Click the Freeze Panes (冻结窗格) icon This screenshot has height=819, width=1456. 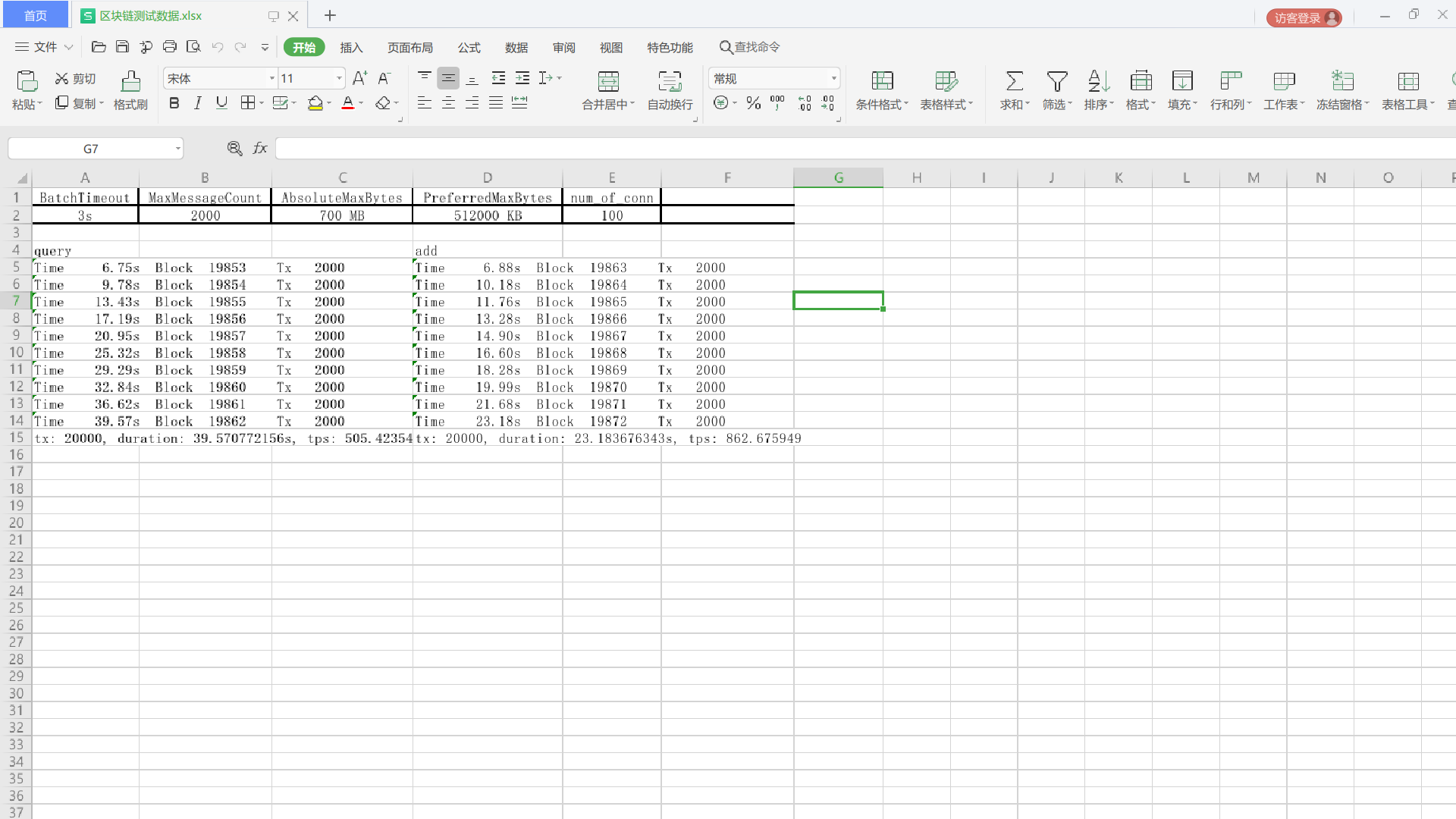1342,81
